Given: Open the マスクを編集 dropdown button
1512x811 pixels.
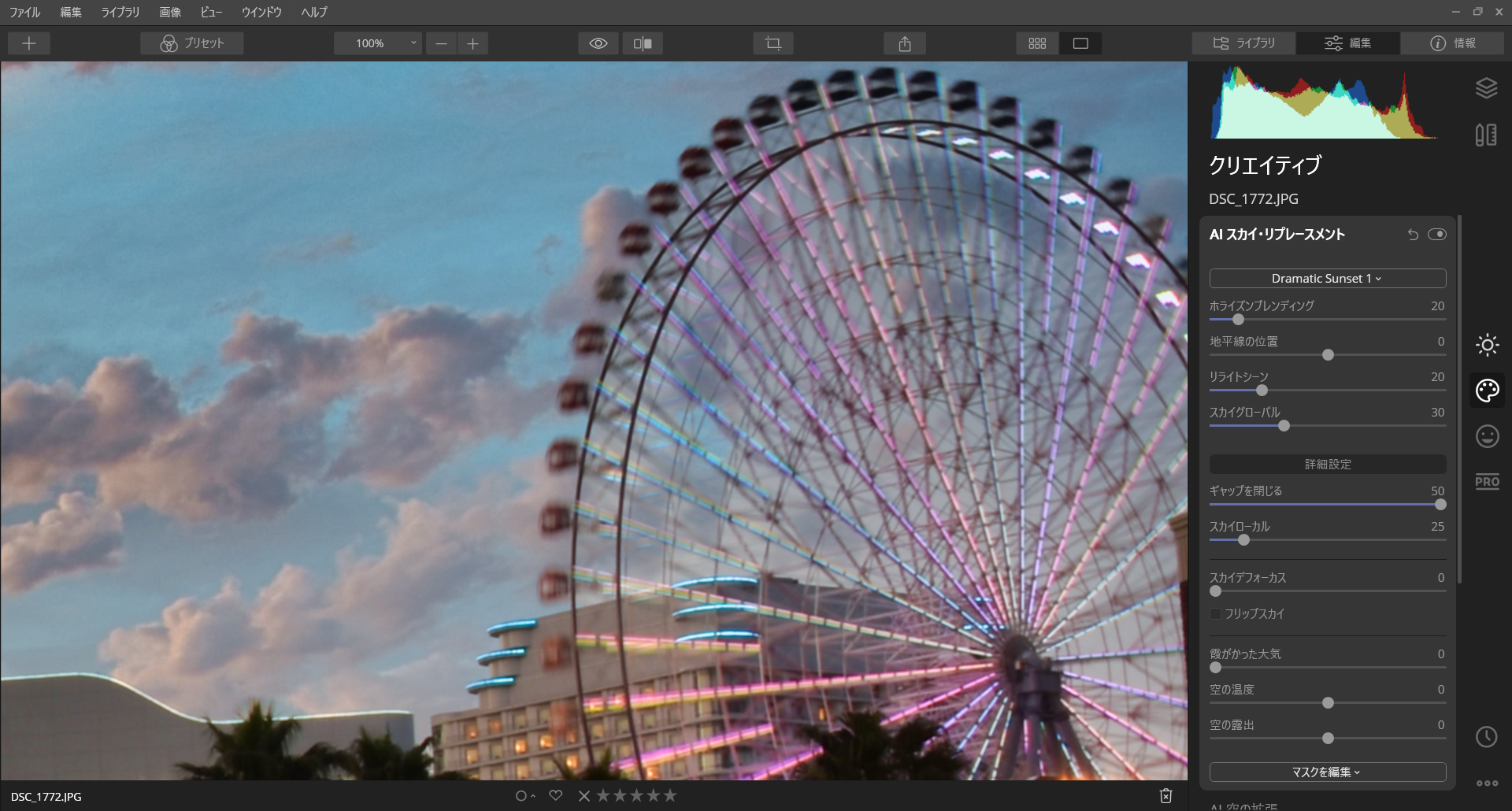Looking at the screenshot, I should 1328,772.
